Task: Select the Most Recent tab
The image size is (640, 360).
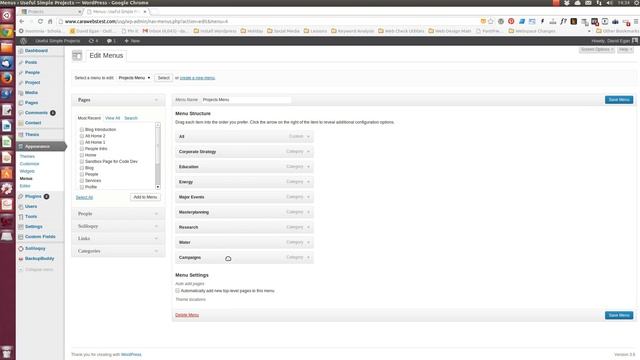Action: tap(89, 118)
